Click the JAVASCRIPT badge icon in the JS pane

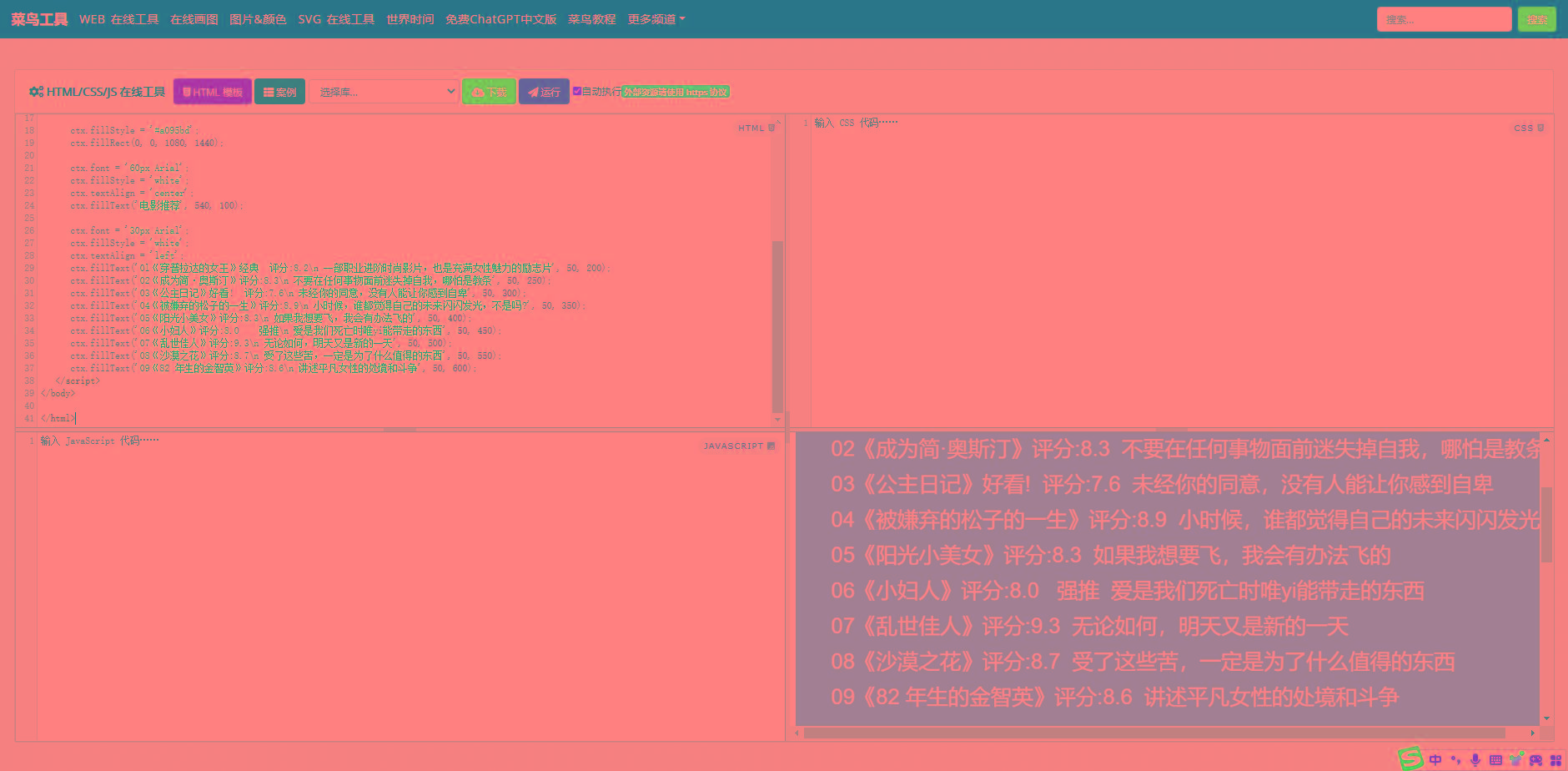[x=771, y=446]
